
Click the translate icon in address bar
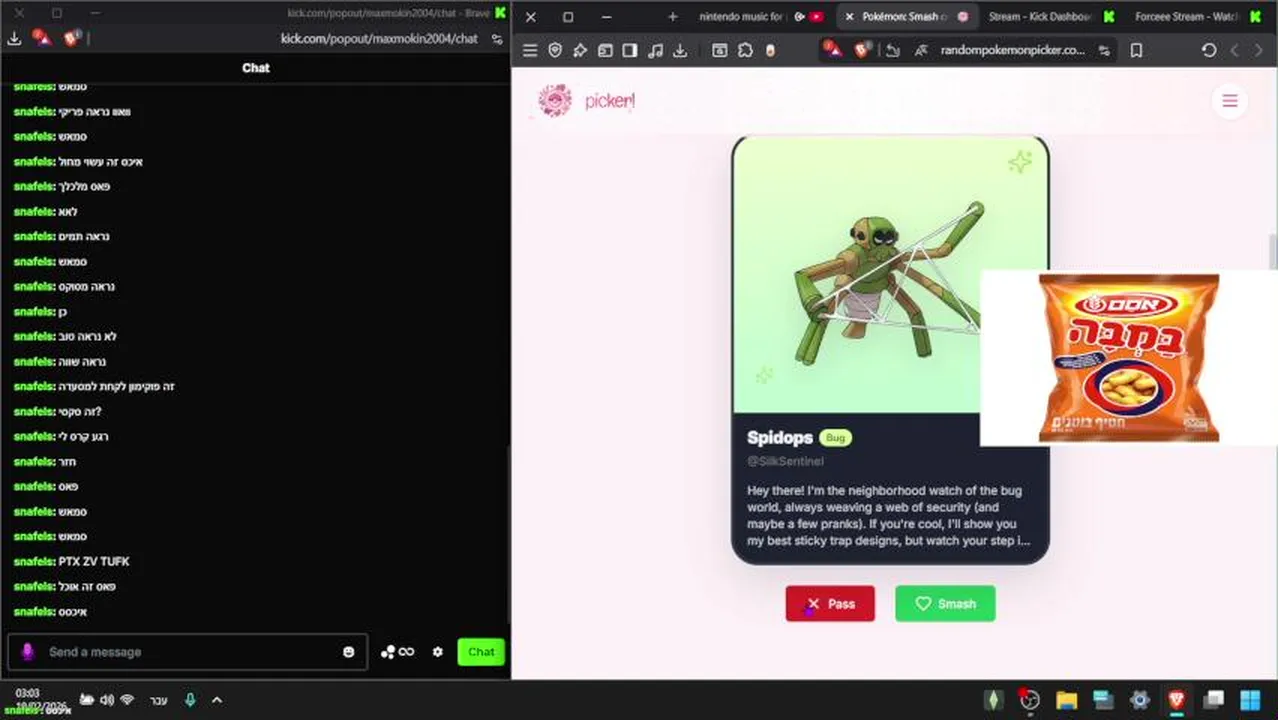(x=919, y=50)
